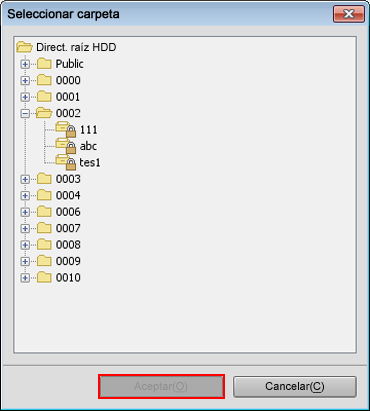Expand the 0008 folder node
Viewport: 370px width, 411px height.
tap(25, 245)
